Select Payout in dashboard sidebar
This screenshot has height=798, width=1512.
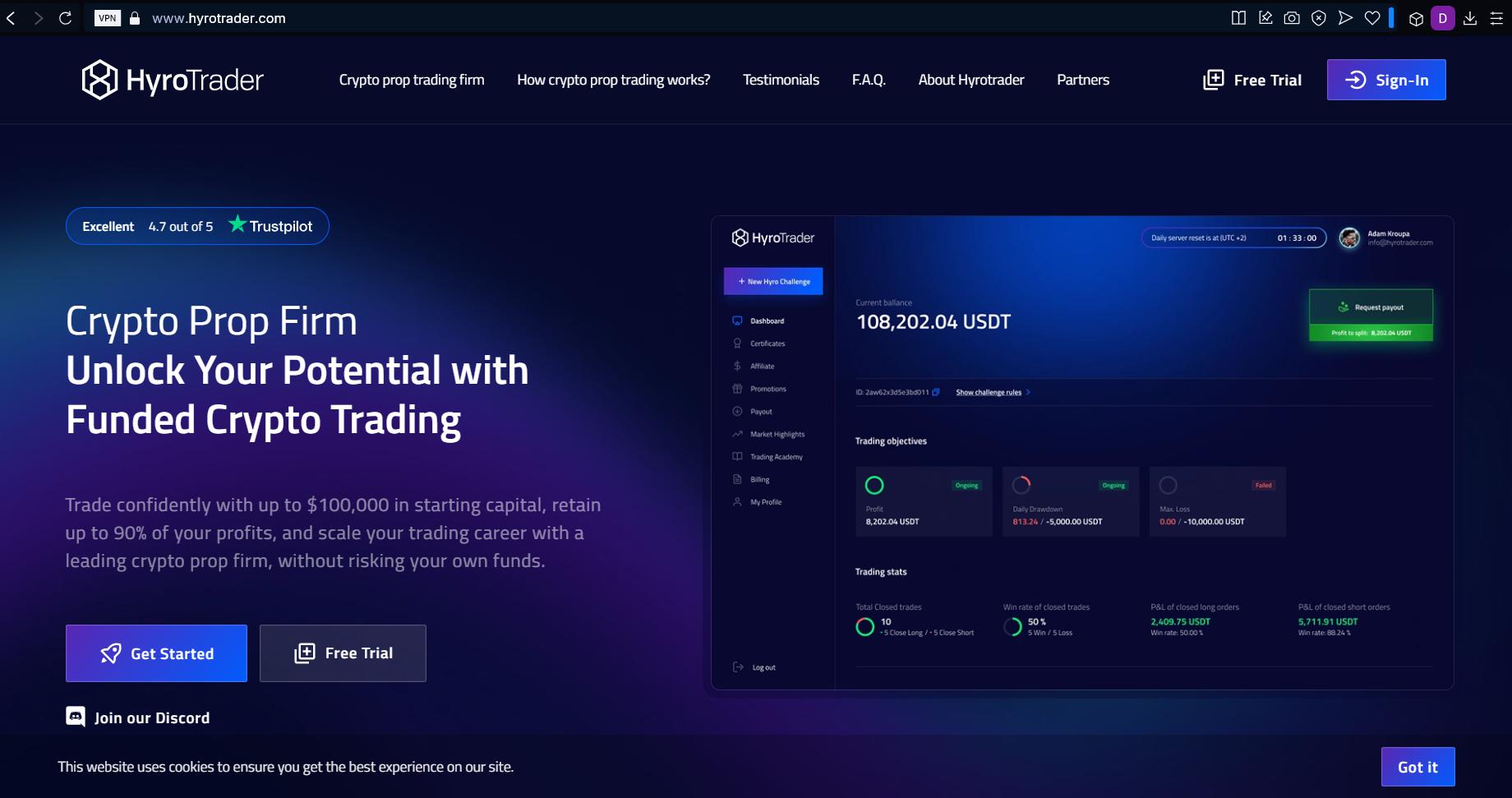pos(761,412)
